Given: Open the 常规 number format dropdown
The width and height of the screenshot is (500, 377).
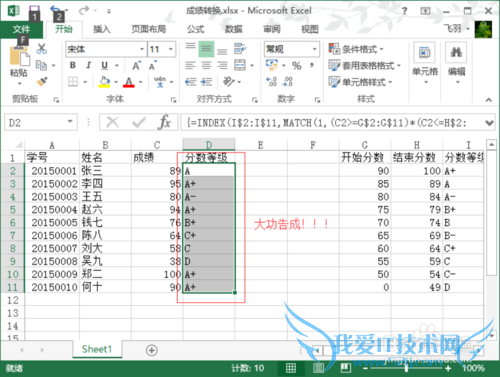Looking at the screenshot, I should pyautogui.click(x=314, y=49).
